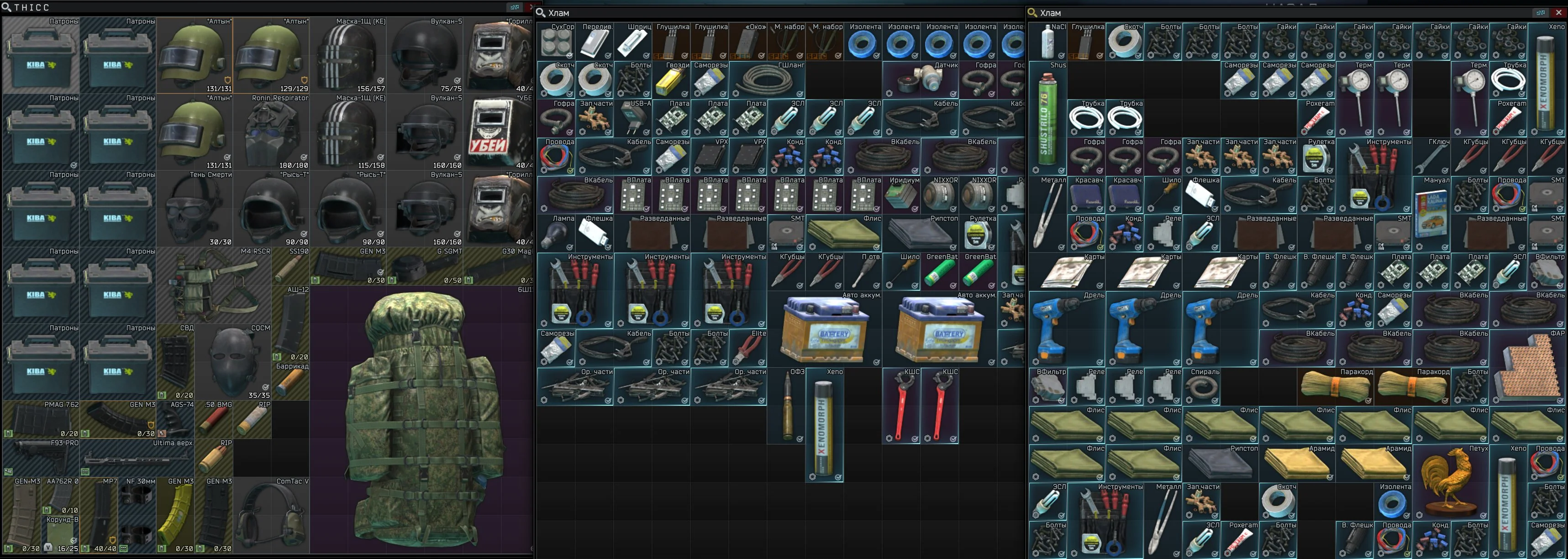
Task: Select the ComTac V headset
Action: click(x=272, y=516)
